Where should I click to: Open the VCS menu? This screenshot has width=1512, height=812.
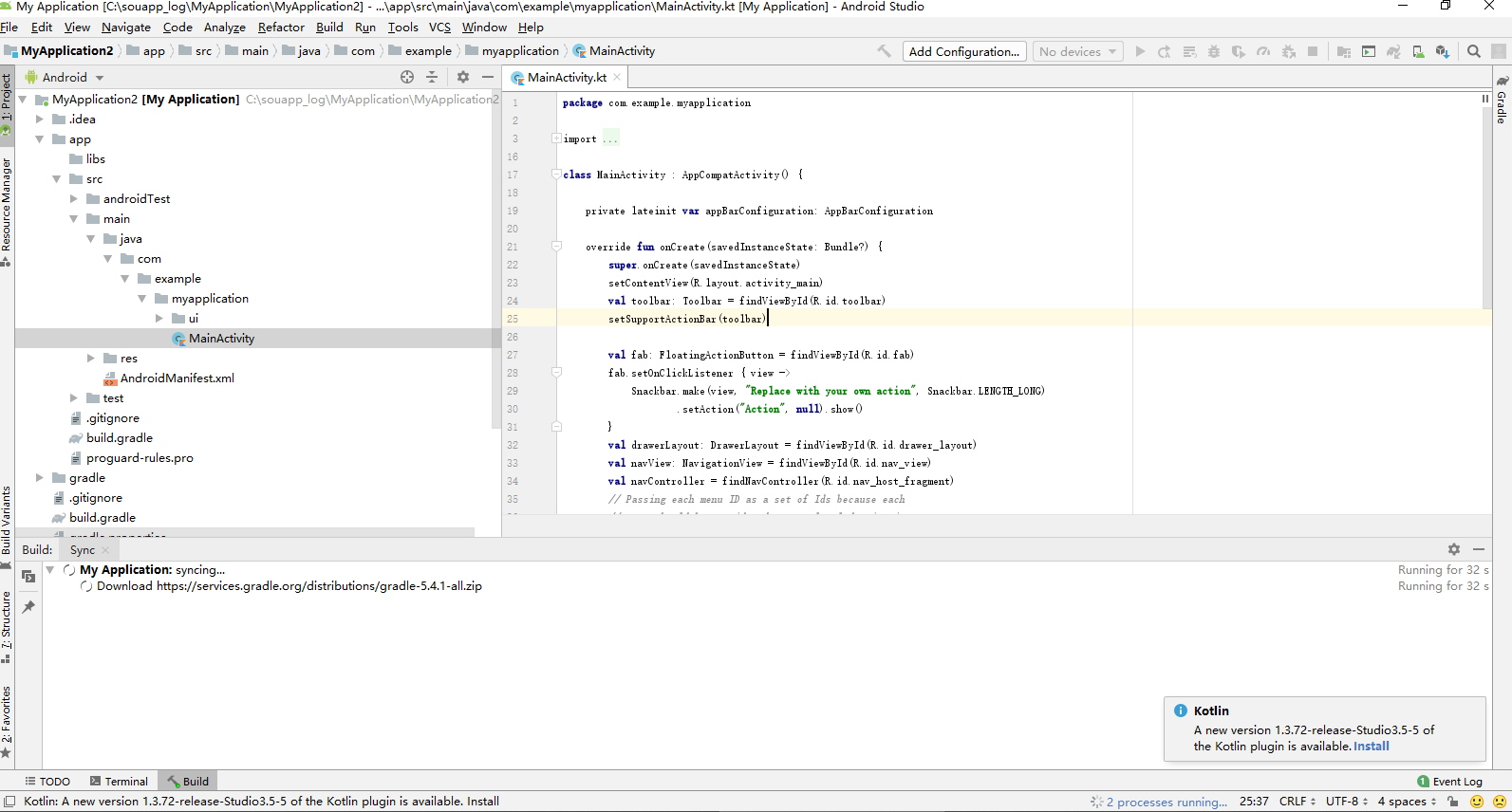439,27
